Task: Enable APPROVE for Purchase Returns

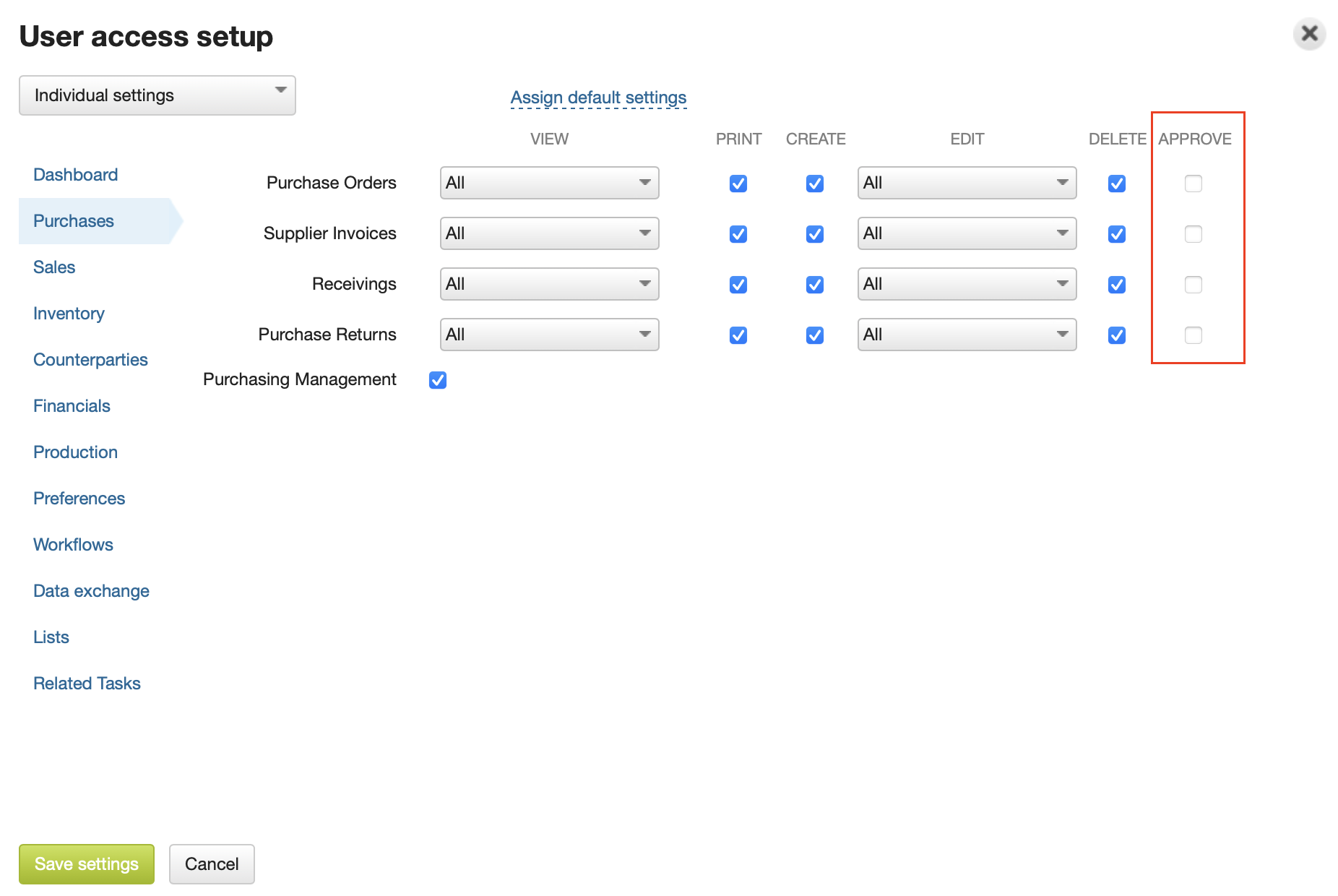Action: (x=1194, y=335)
